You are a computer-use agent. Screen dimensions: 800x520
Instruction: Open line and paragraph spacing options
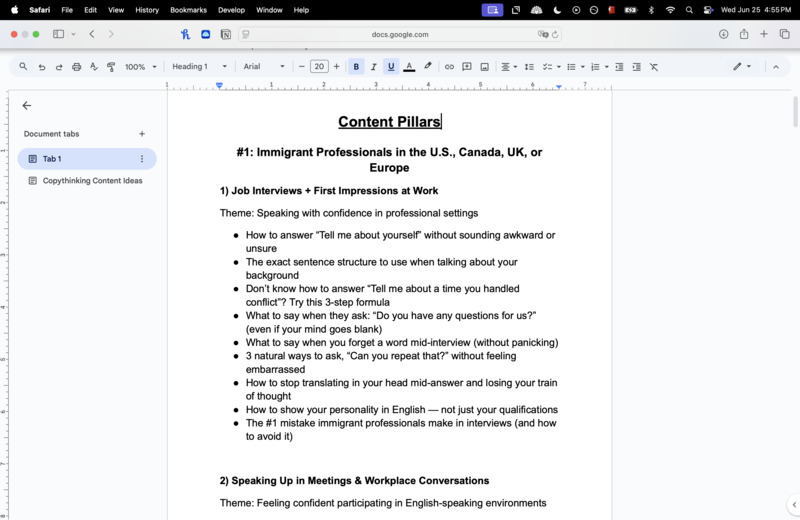click(530, 67)
